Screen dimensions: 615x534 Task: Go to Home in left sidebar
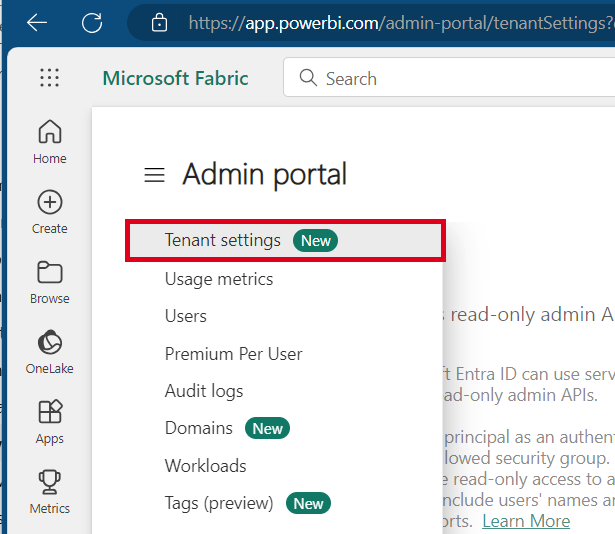[49, 141]
